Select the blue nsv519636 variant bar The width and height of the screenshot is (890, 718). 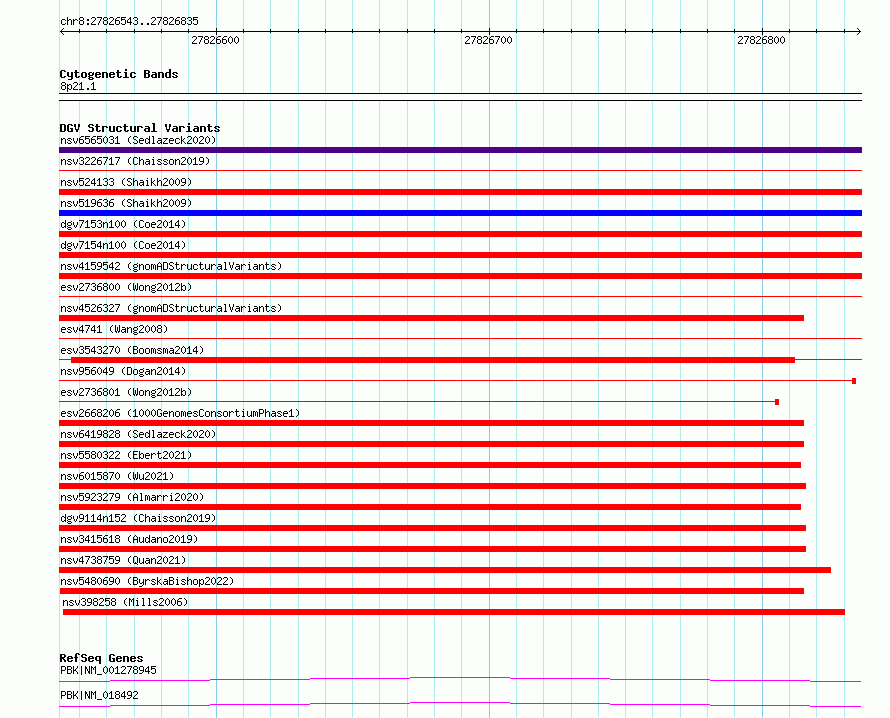point(460,213)
